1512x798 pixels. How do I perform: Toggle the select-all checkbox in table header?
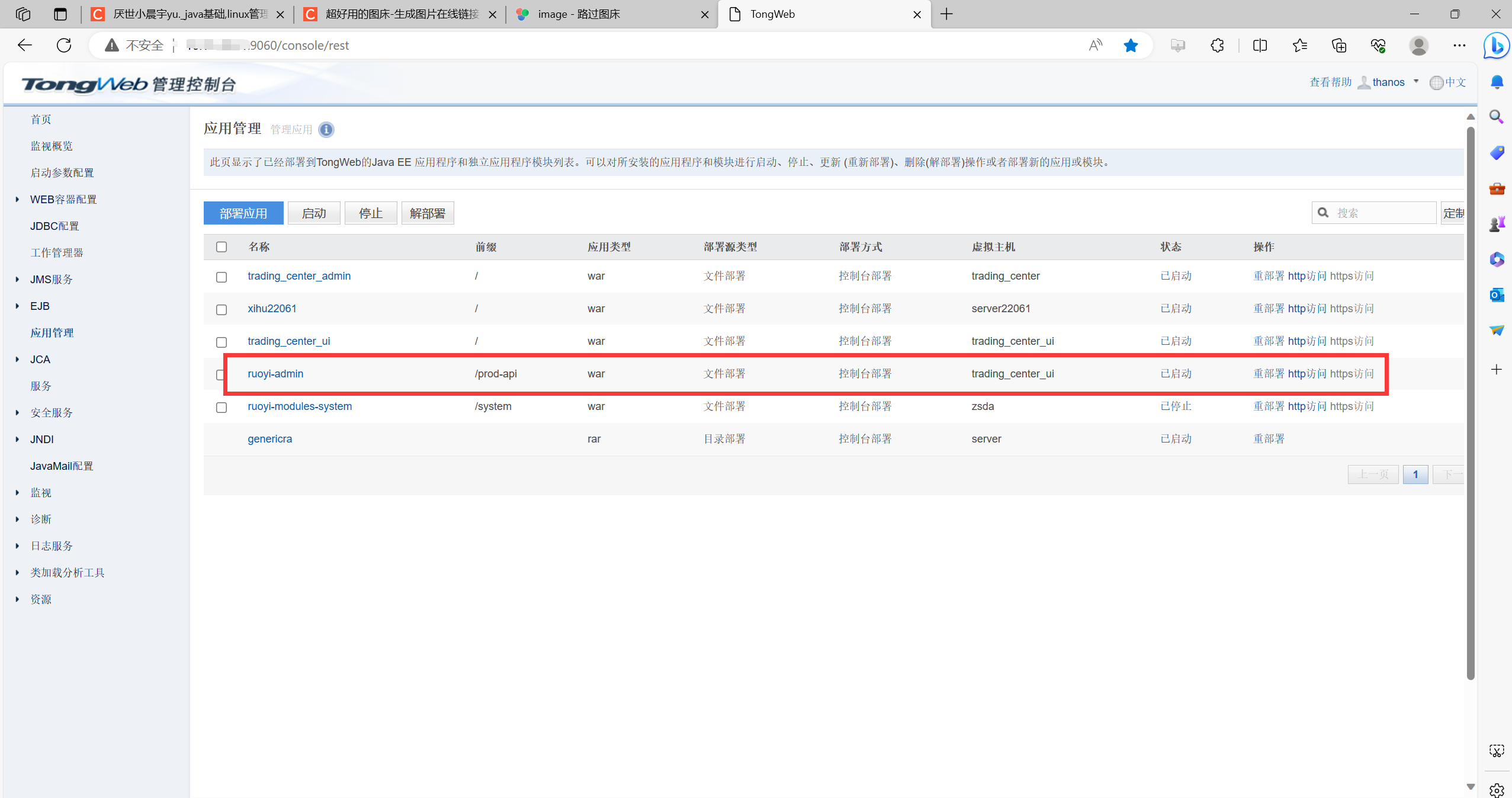[221, 247]
